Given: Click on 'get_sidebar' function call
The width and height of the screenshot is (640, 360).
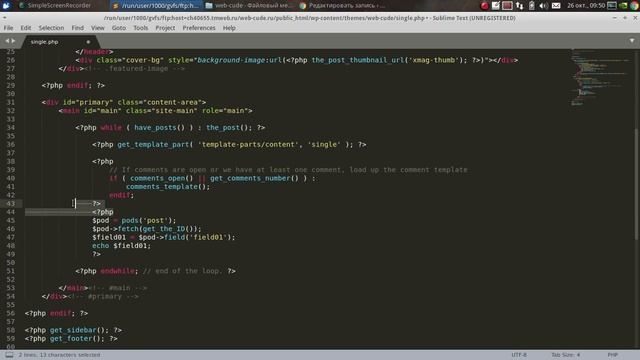Looking at the screenshot, I should [73, 330].
